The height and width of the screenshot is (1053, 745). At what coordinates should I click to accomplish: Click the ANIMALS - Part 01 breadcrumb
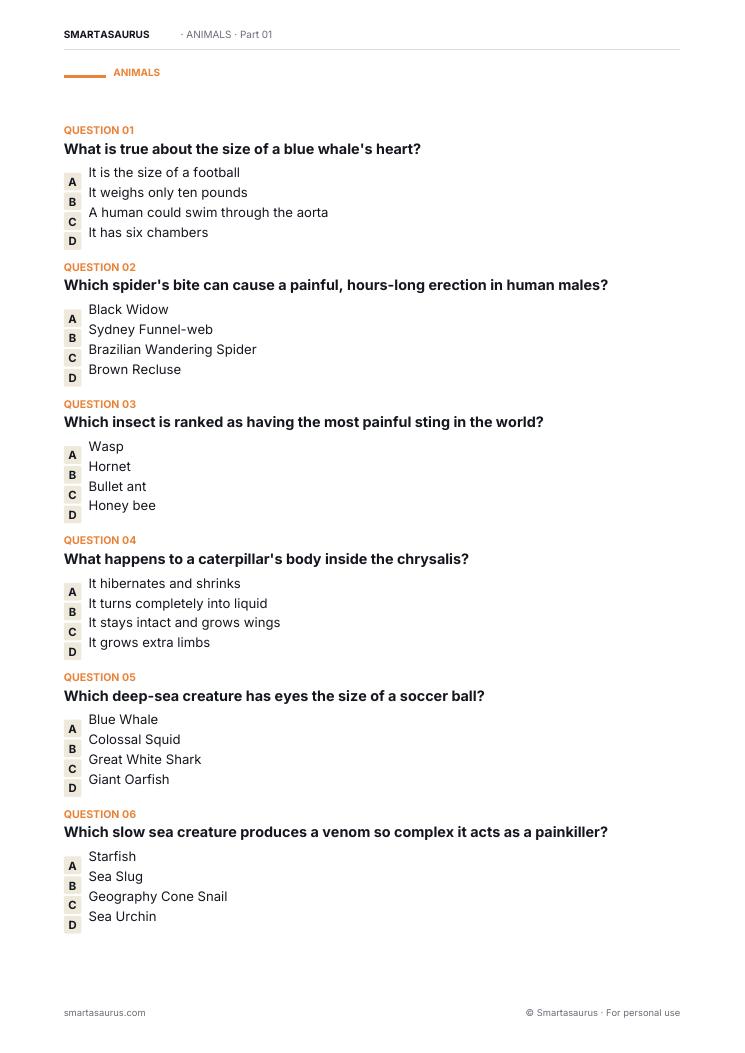coord(226,34)
